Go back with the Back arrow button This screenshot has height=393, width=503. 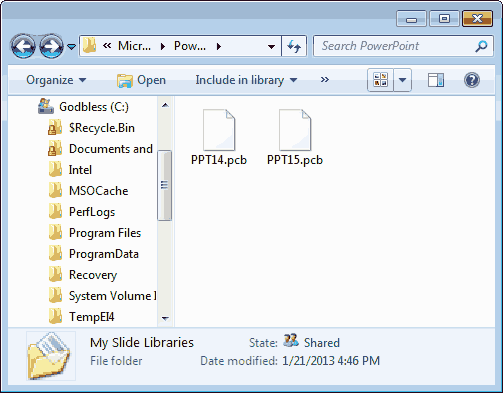coord(23,46)
